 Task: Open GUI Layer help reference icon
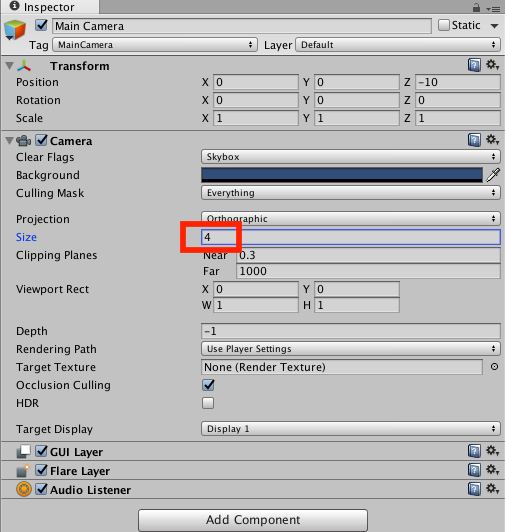pos(474,451)
